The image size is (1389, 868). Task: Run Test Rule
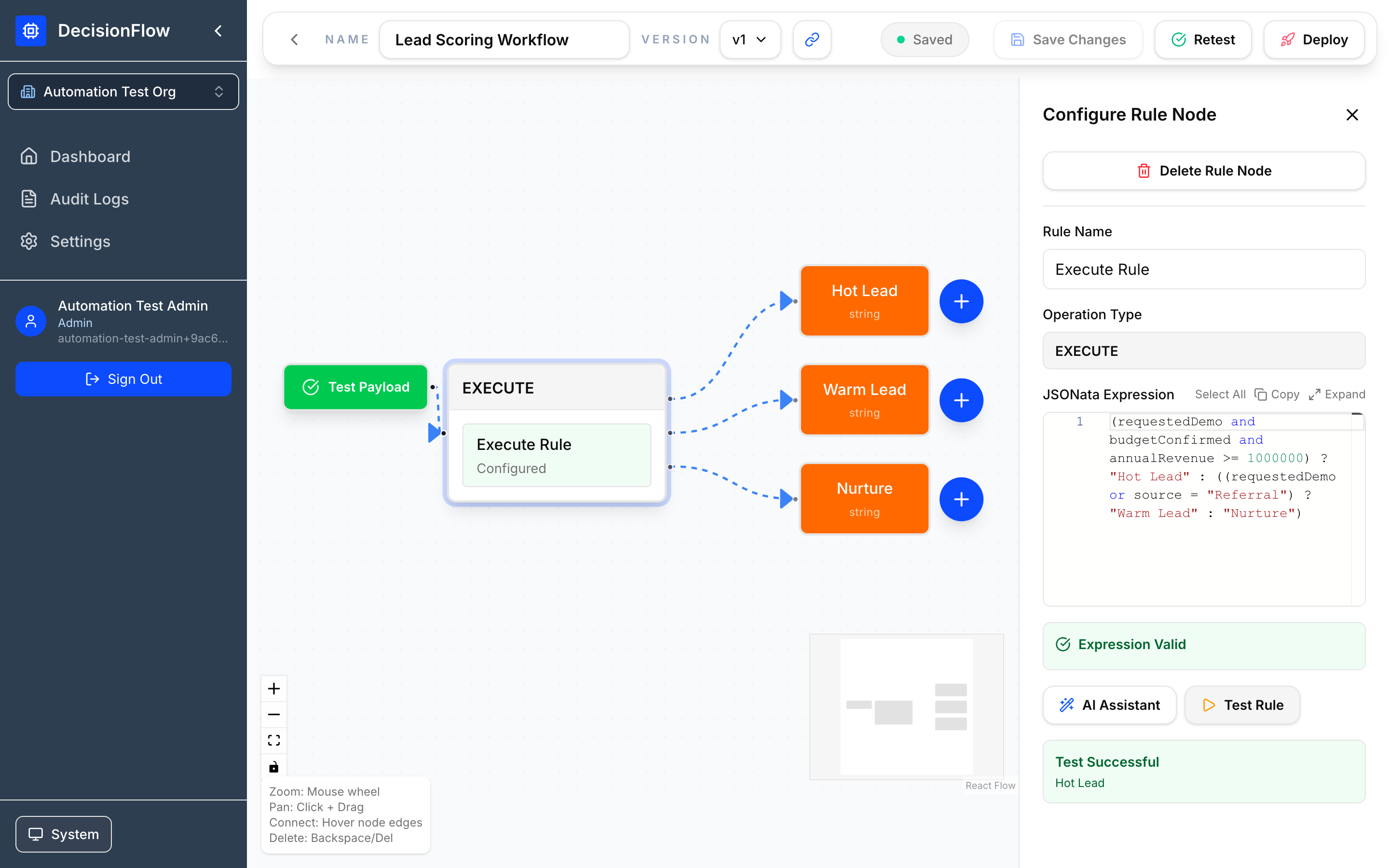pos(1243,705)
